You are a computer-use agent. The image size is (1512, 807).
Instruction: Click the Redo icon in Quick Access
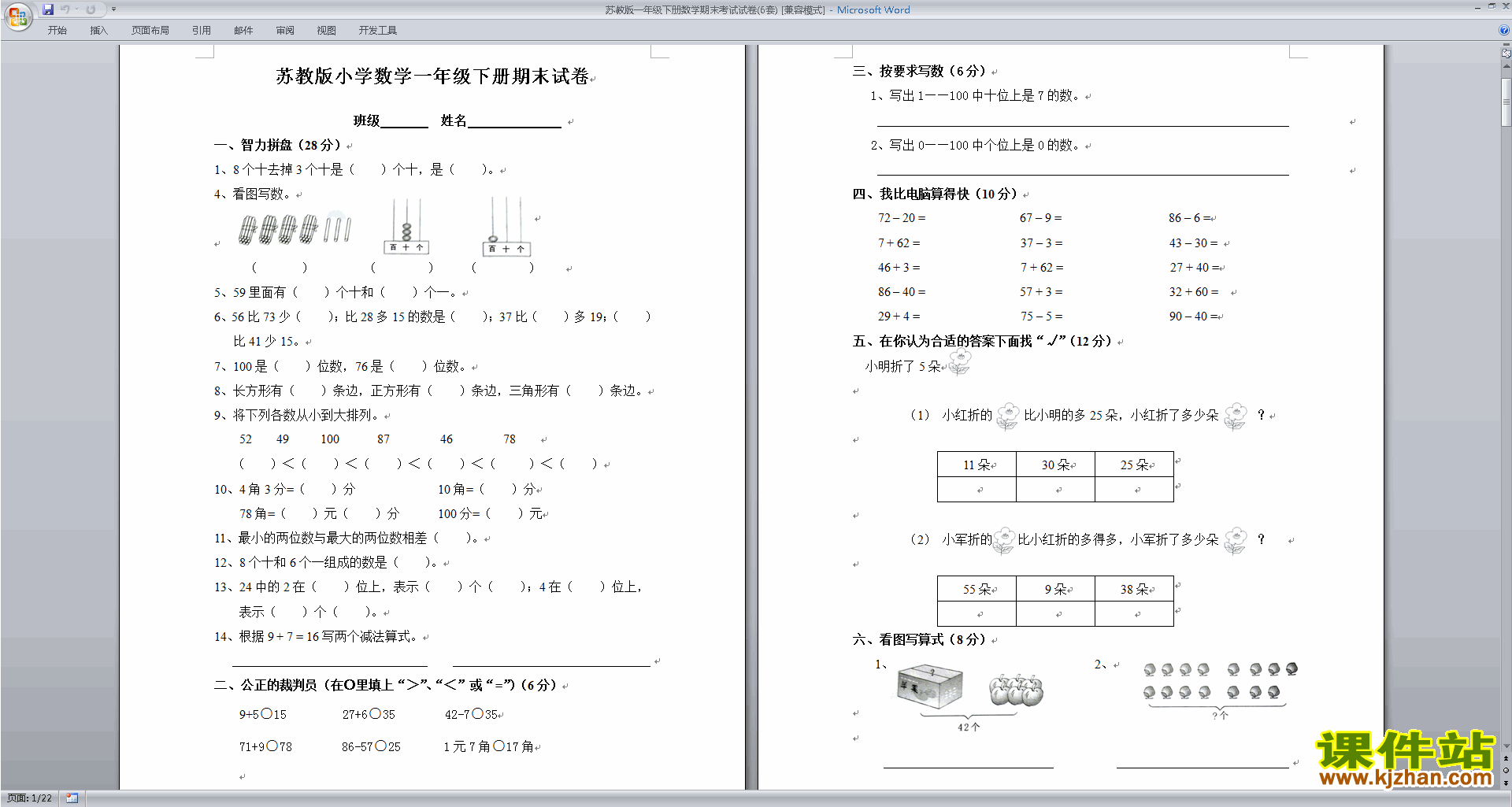[x=91, y=9]
